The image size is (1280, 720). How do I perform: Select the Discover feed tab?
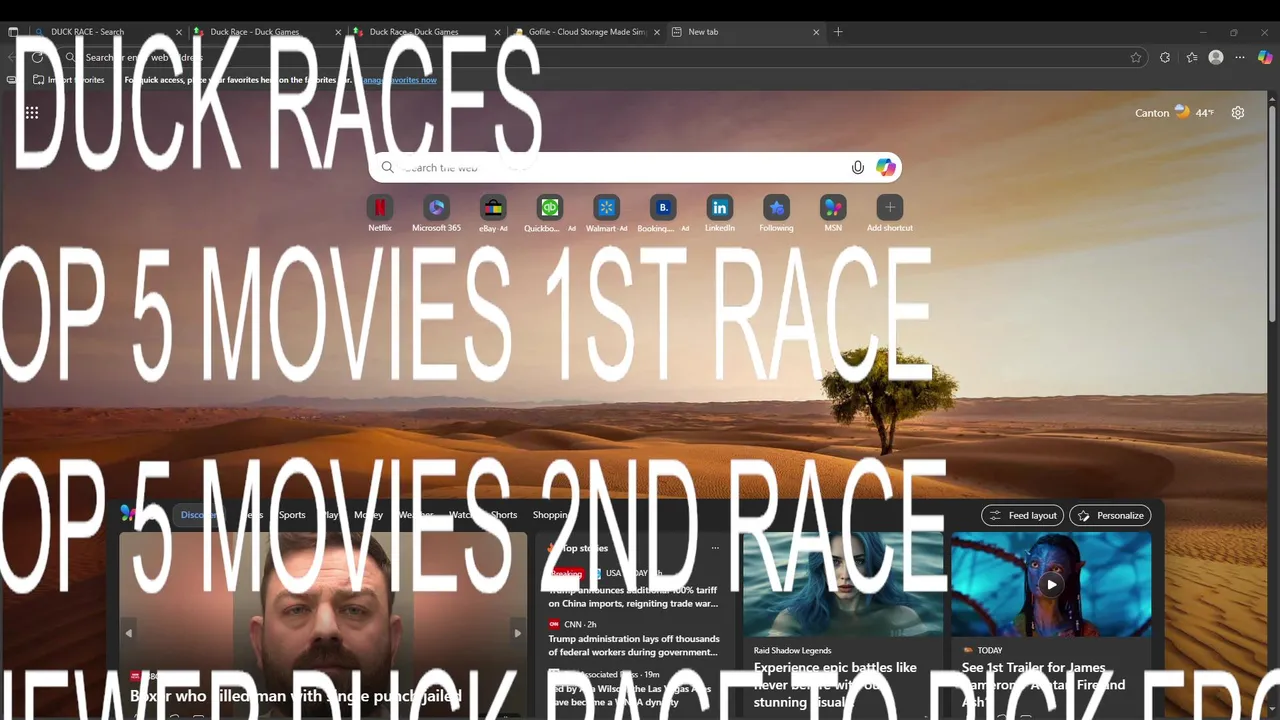pos(200,515)
